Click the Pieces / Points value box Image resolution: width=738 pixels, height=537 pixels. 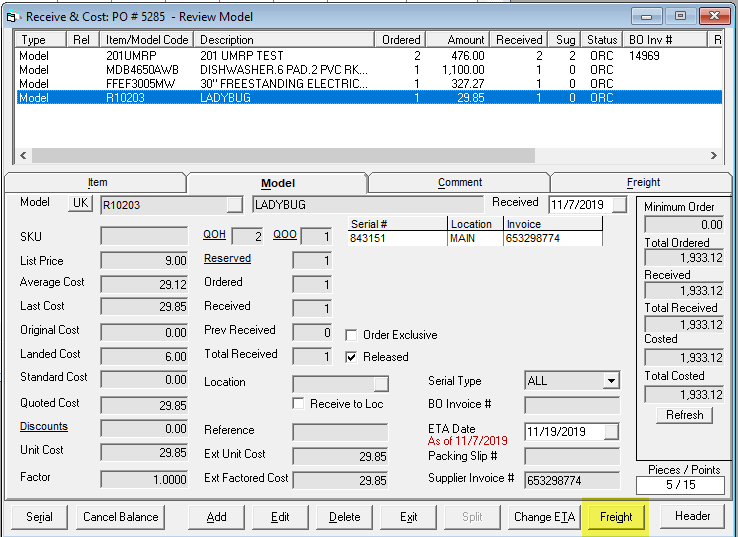680,485
